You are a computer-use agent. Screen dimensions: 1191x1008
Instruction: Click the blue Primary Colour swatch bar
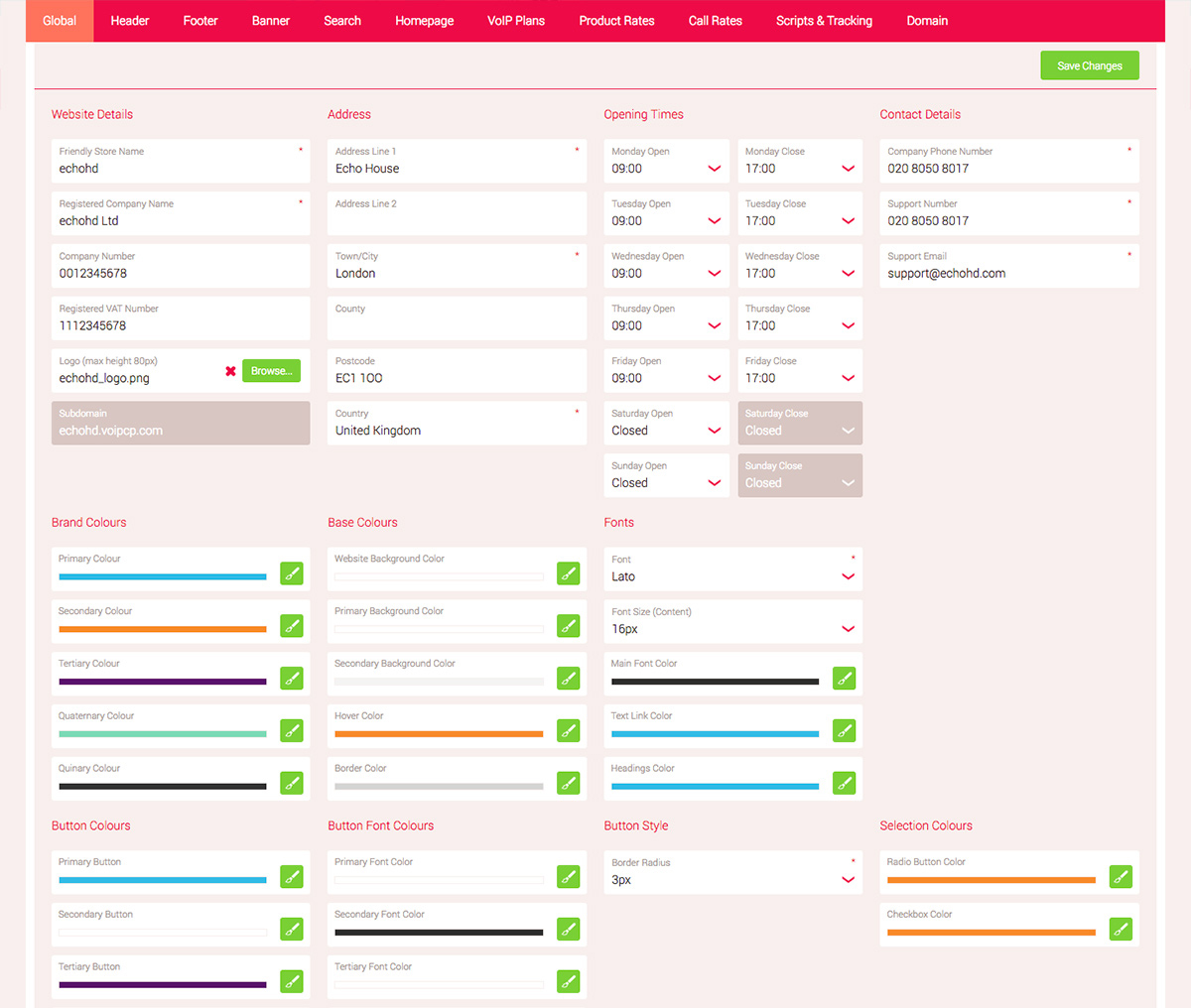163,576
